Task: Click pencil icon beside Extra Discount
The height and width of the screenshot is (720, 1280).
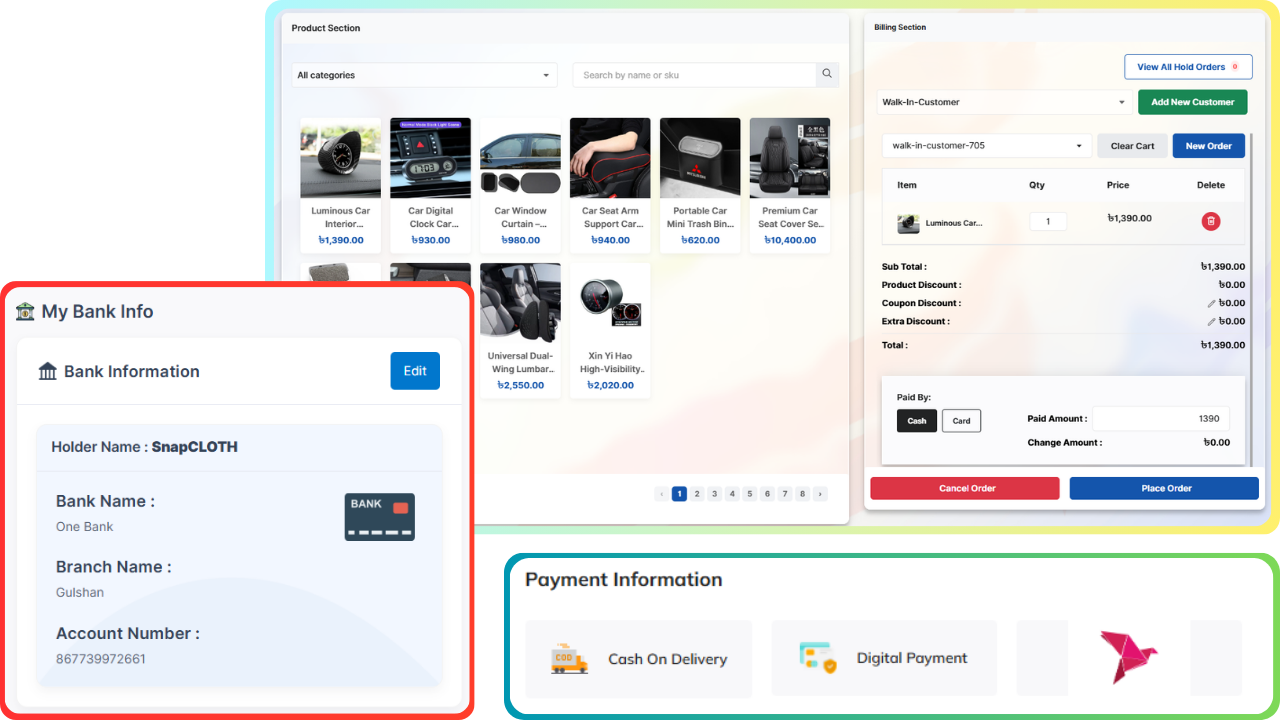Action: [x=1212, y=322]
